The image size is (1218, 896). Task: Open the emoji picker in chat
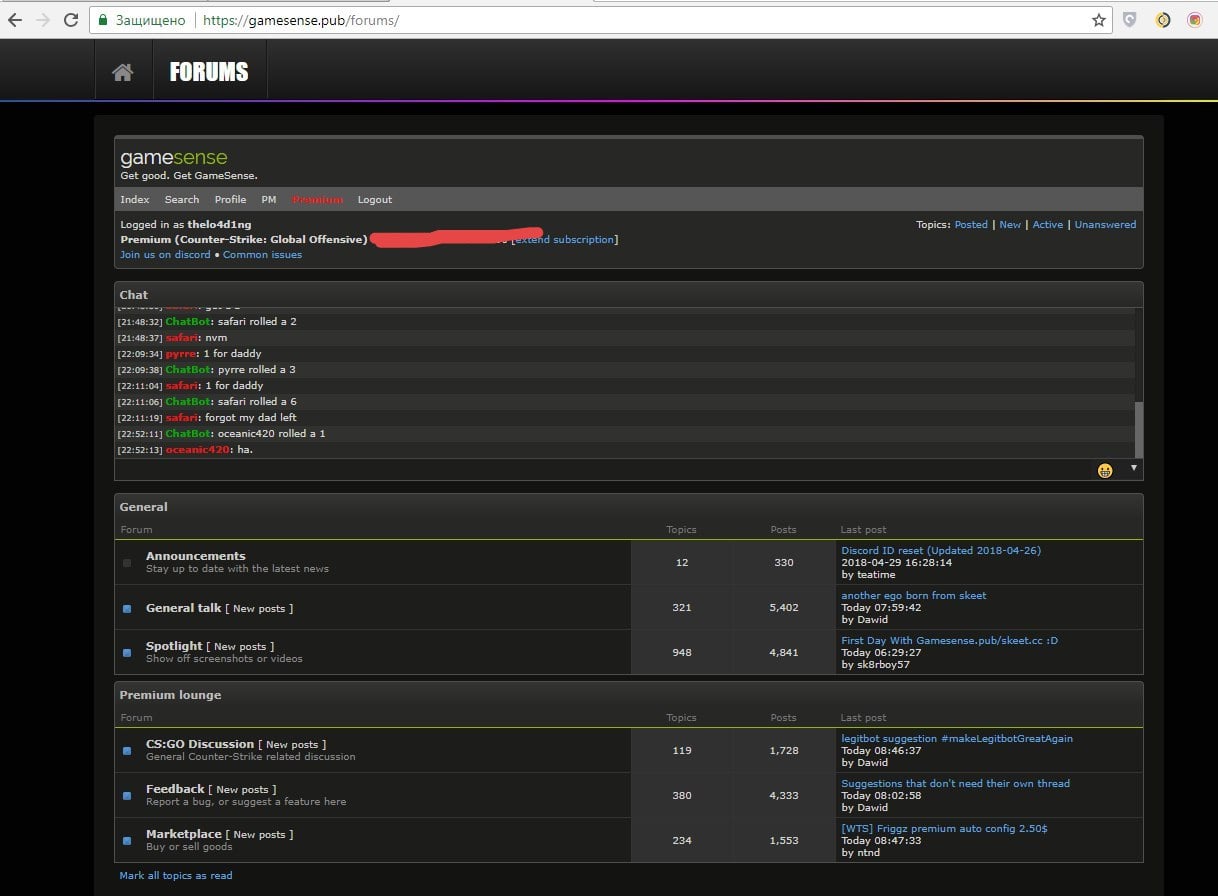click(1105, 470)
